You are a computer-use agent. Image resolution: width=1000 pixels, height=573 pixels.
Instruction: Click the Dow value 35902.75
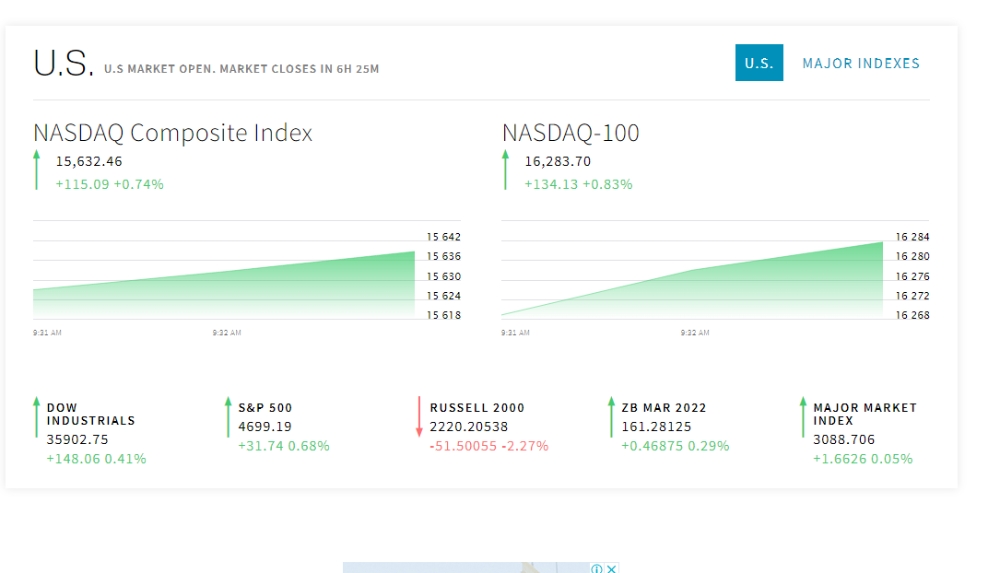pyautogui.click(x=77, y=440)
